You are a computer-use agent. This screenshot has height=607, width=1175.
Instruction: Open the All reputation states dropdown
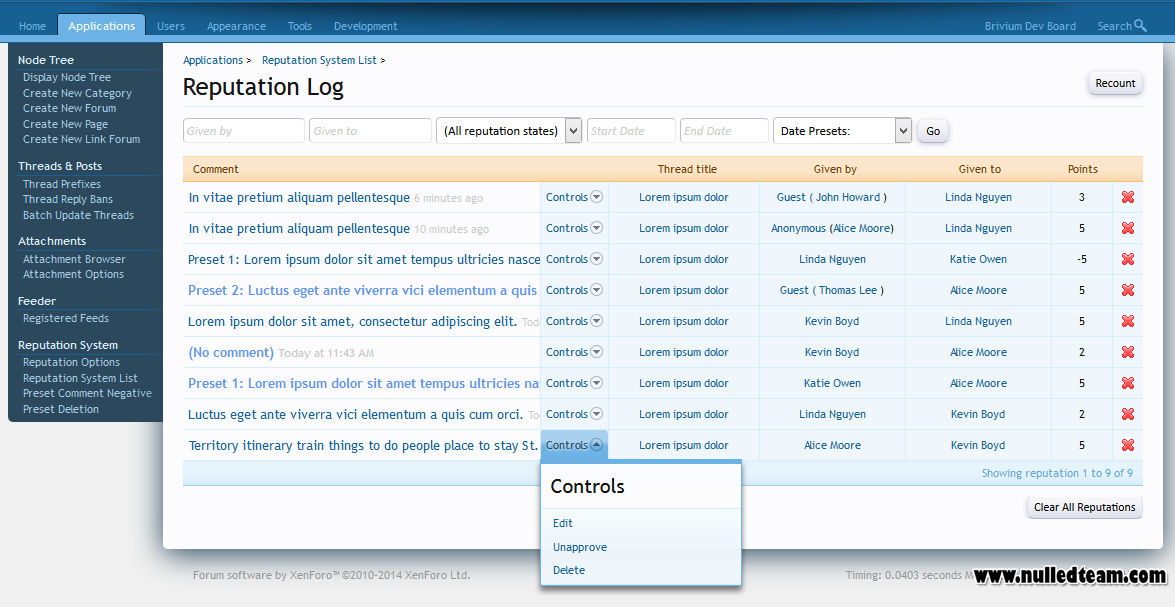[x=509, y=130]
